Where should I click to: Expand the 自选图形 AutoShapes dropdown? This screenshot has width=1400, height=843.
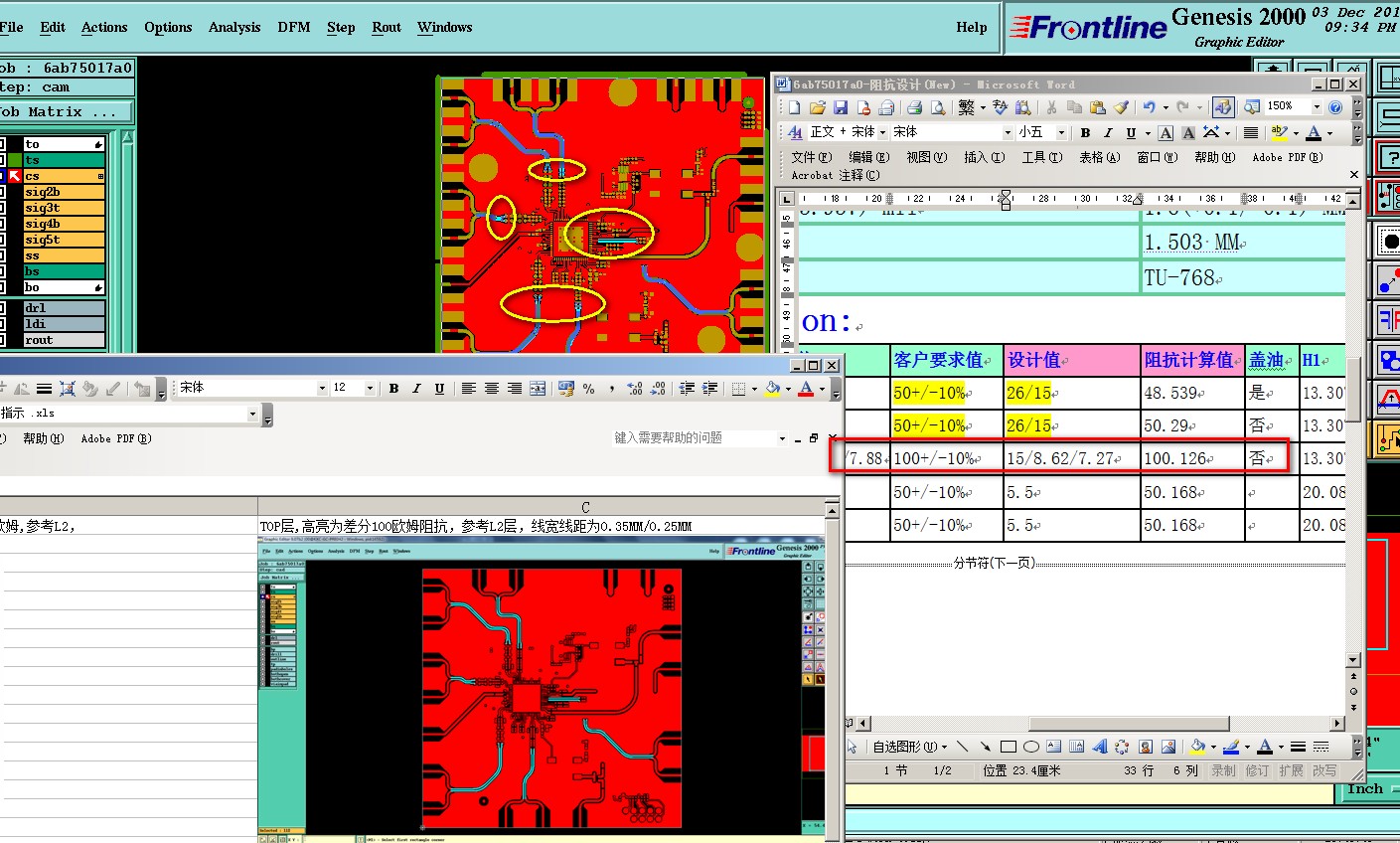(x=908, y=747)
